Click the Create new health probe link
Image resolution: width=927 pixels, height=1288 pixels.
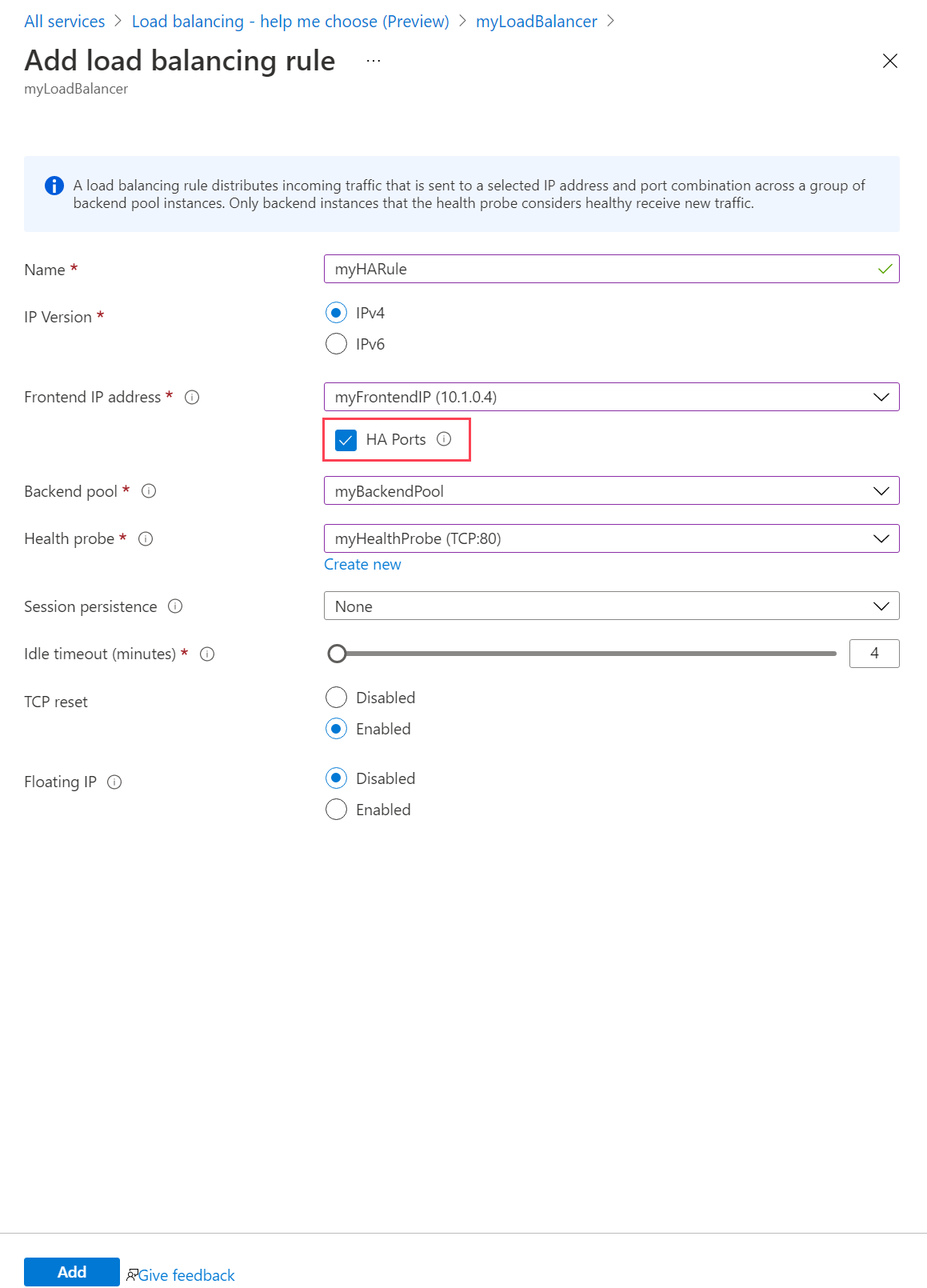point(362,564)
